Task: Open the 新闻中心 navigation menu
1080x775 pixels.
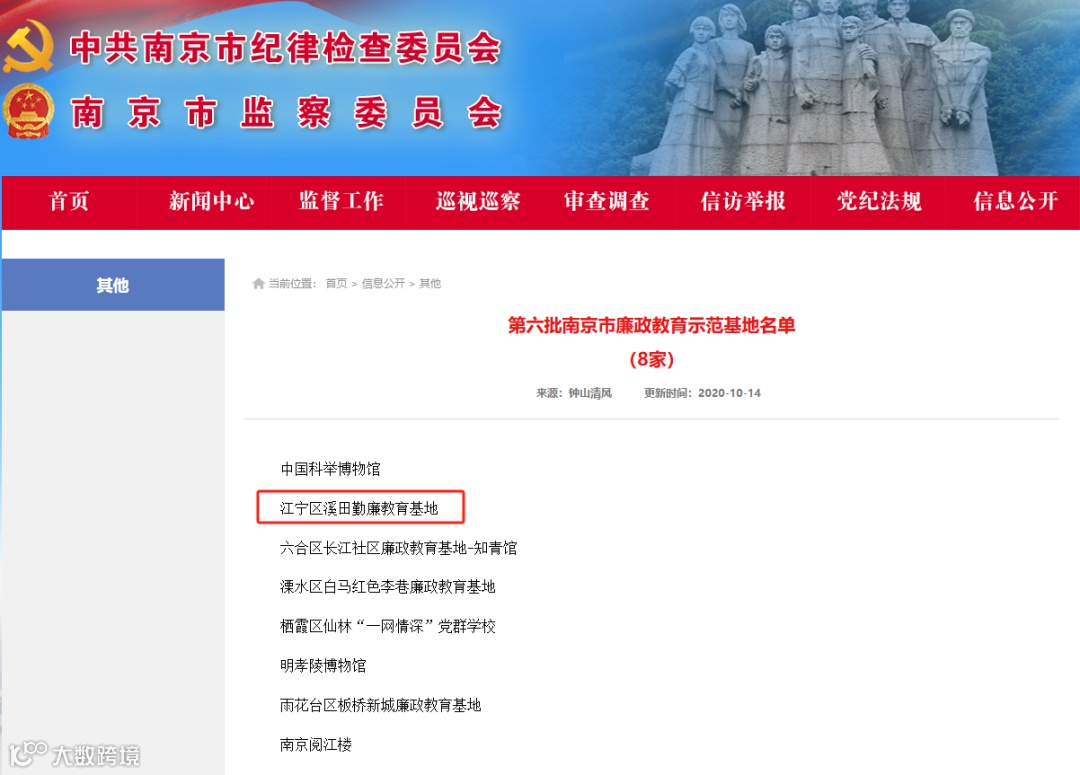Action: 211,201
